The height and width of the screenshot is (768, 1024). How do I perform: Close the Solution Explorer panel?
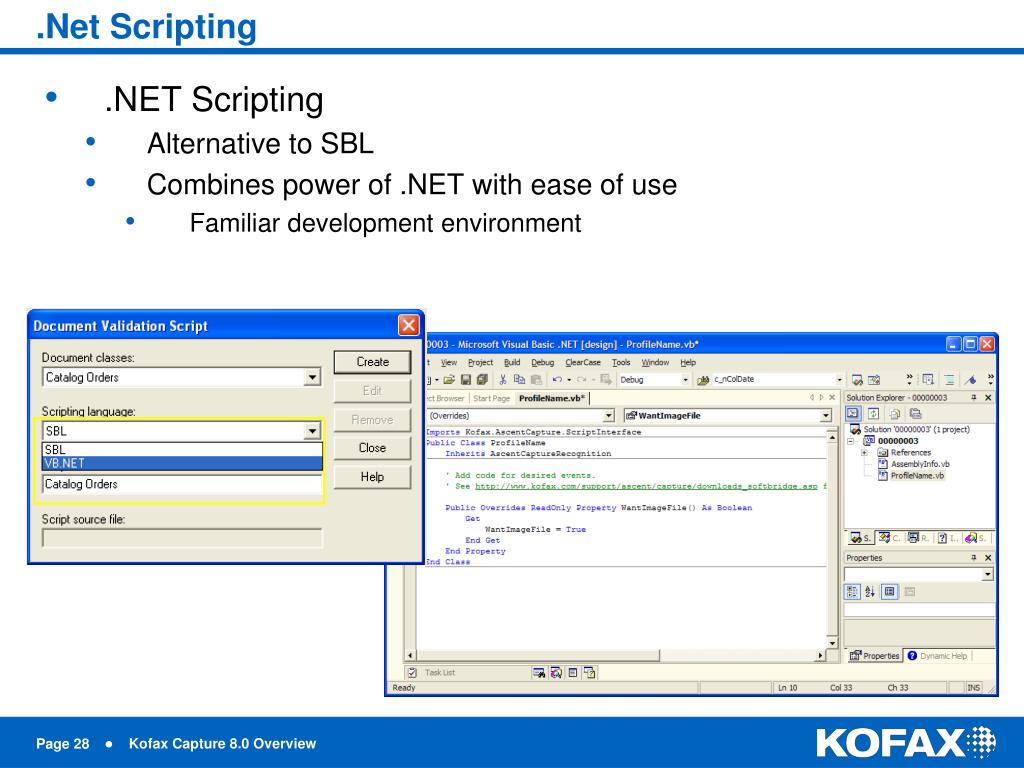point(988,397)
